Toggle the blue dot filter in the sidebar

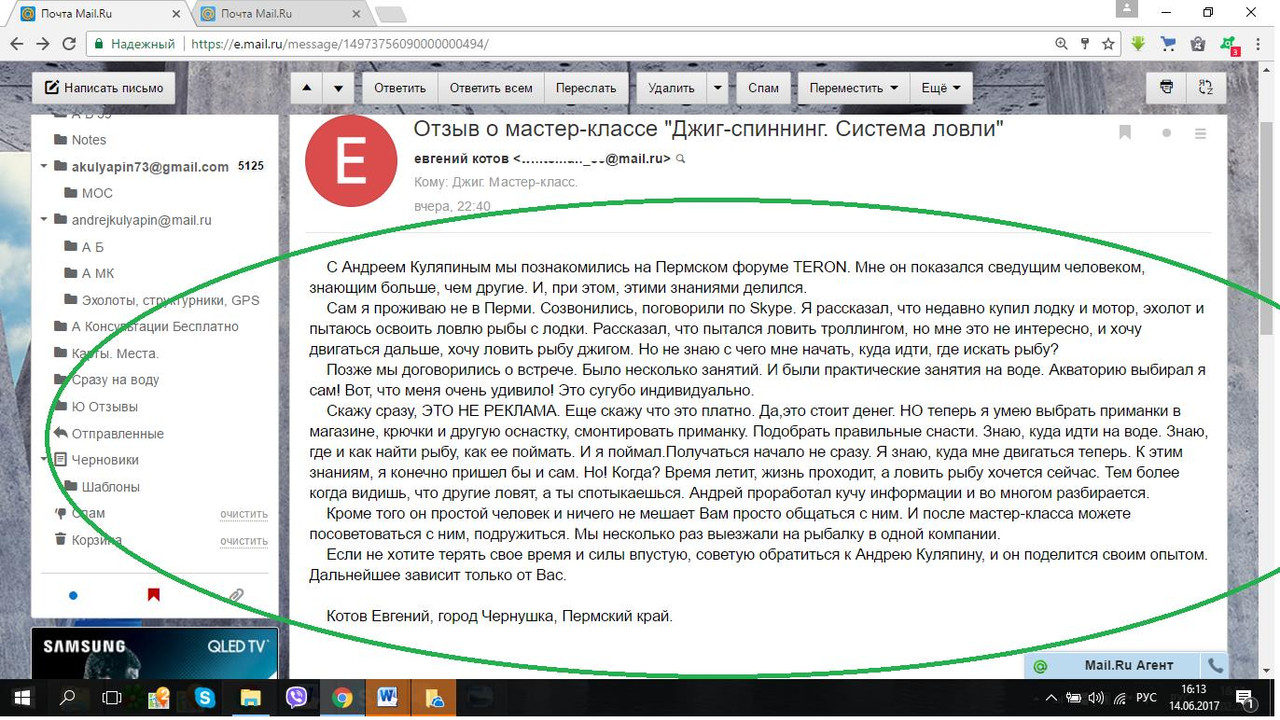[x=73, y=594]
